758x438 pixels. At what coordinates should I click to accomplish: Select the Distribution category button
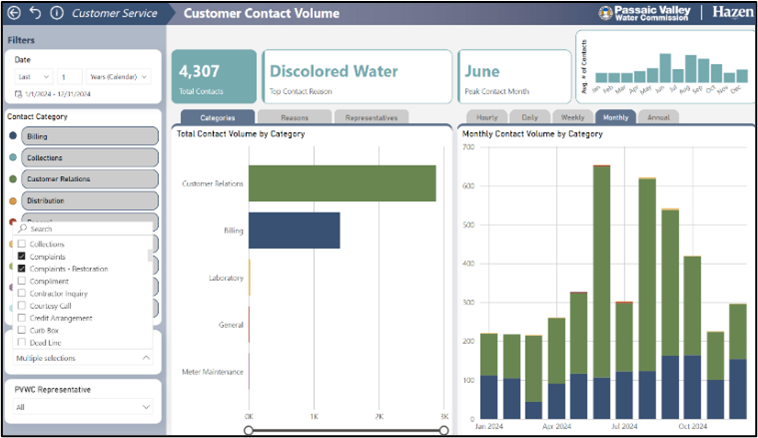click(x=88, y=200)
